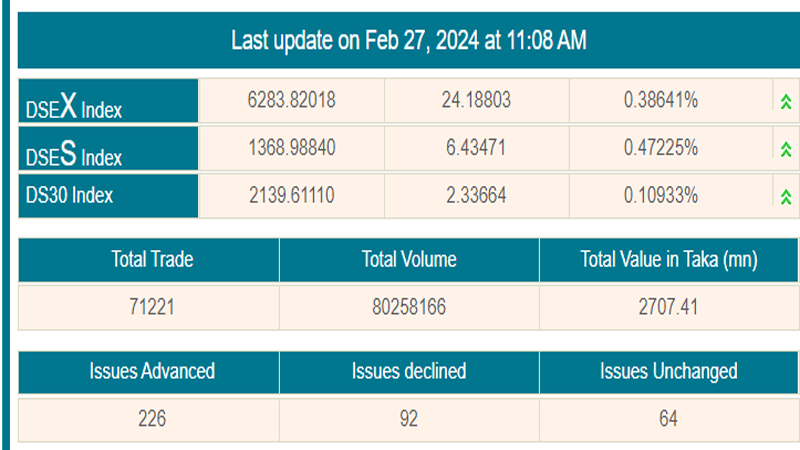
Task: Click the total volume figure 80258166
Action: tap(408, 307)
